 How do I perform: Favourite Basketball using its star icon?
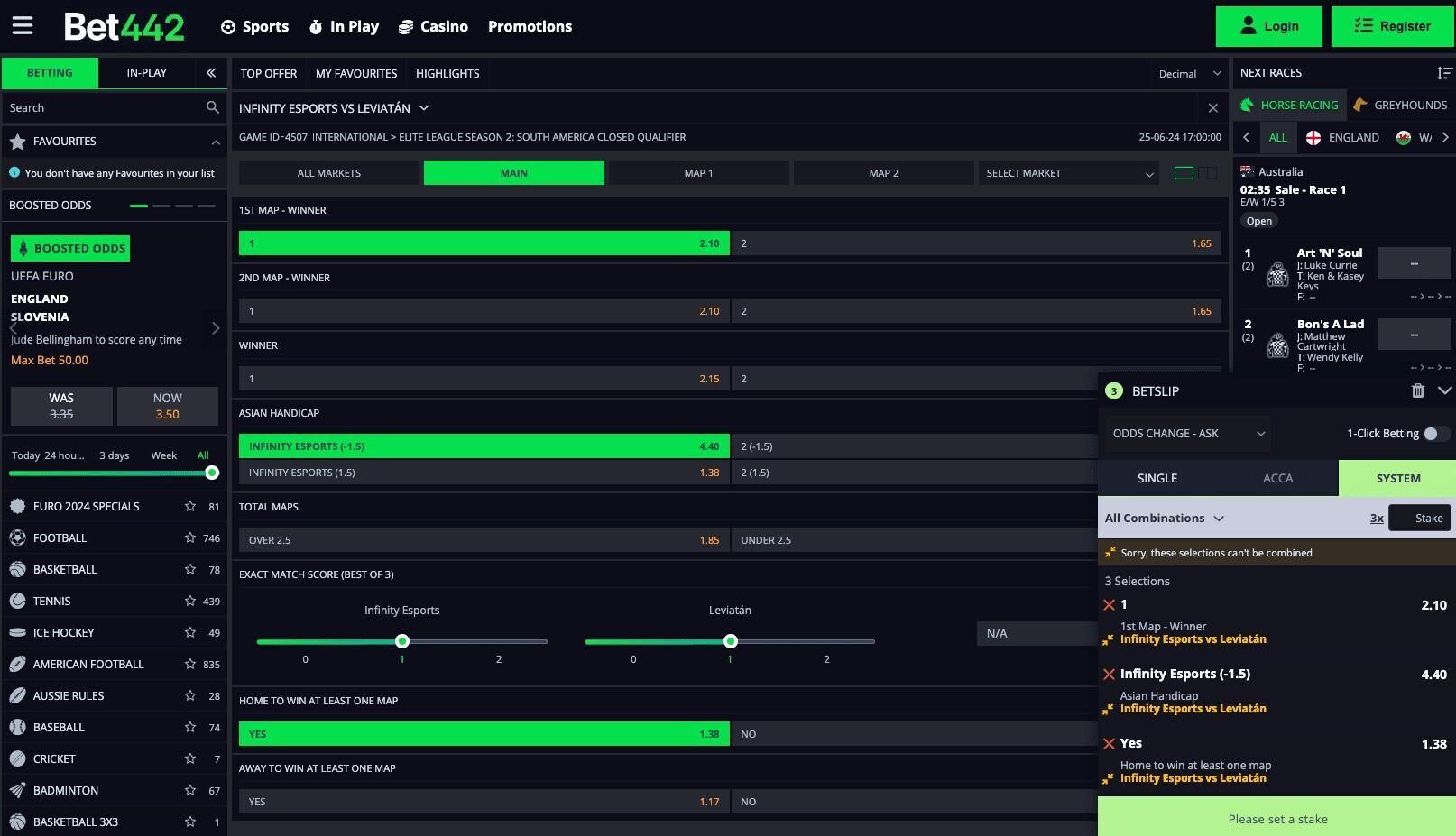190,570
